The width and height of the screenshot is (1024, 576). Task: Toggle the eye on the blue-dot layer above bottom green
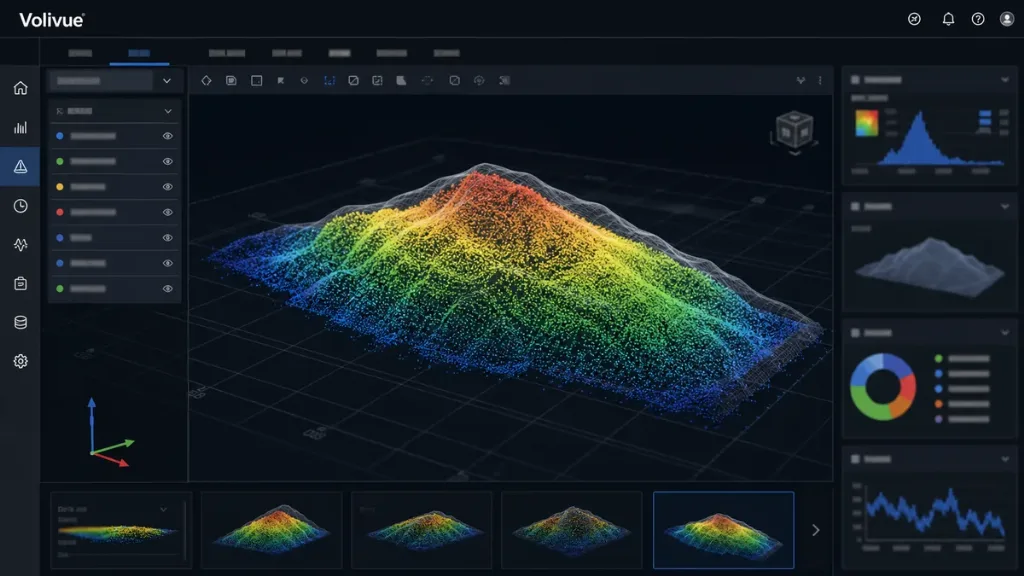pyautogui.click(x=168, y=263)
